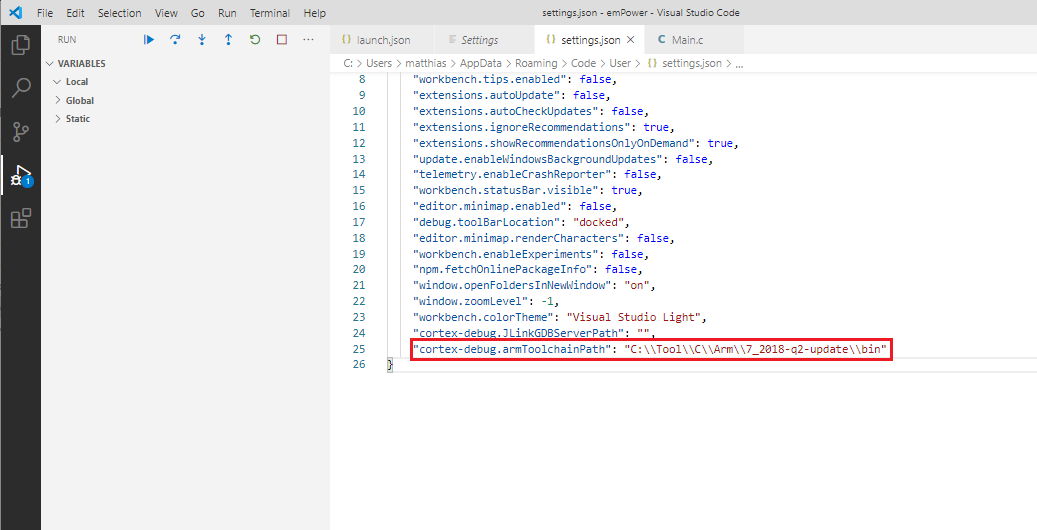1037x530 pixels.
Task: Switch to the launch.json tab
Action: (382, 40)
